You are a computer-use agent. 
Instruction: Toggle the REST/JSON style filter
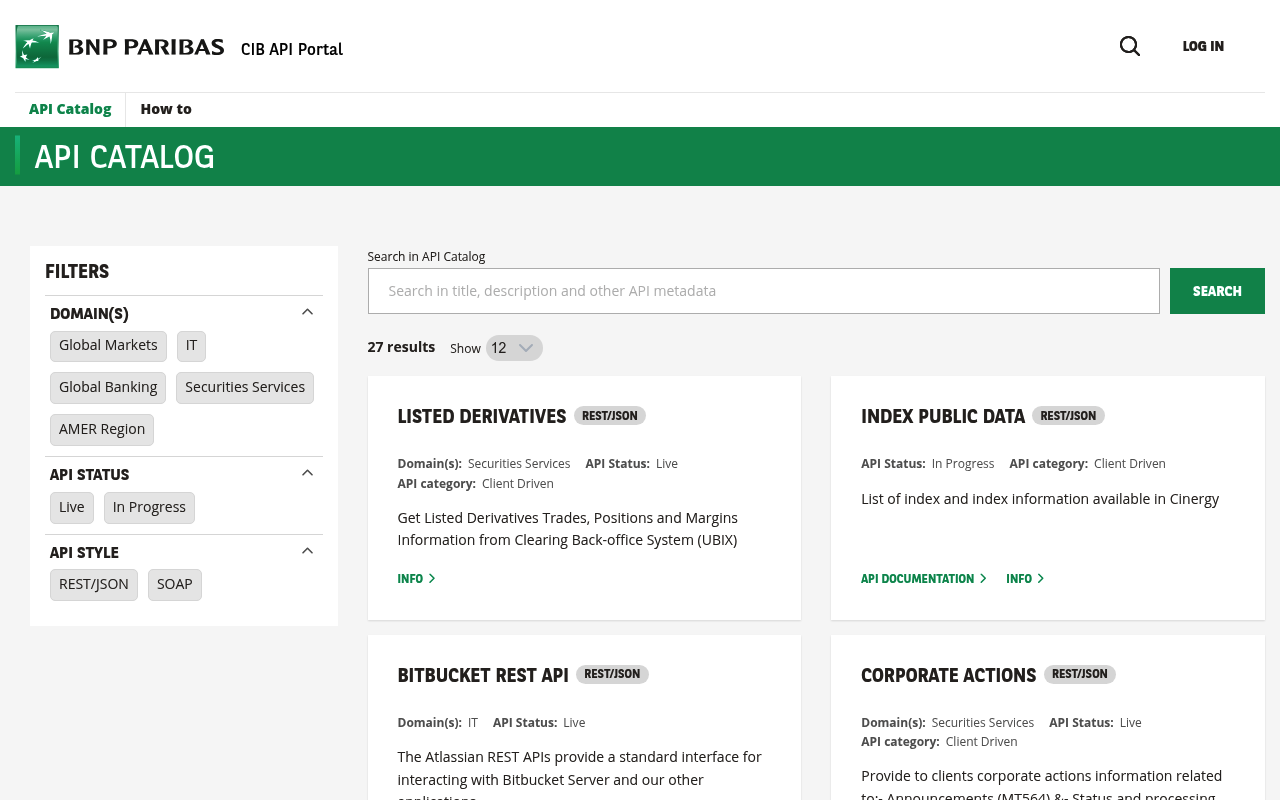click(x=94, y=585)
